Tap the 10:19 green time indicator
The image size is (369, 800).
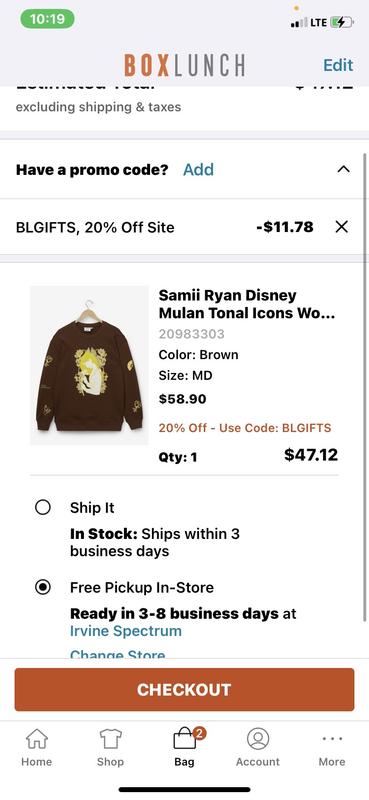point(47,19)
